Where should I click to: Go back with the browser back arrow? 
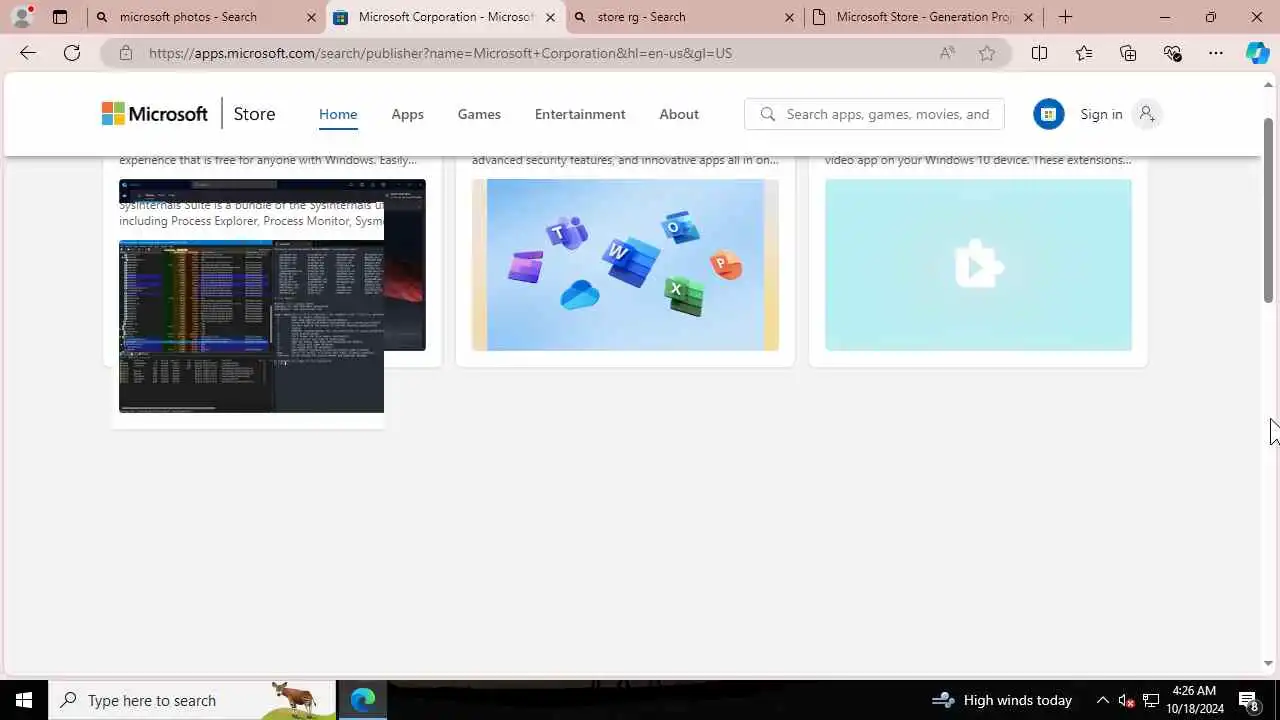tap(28, 53)
